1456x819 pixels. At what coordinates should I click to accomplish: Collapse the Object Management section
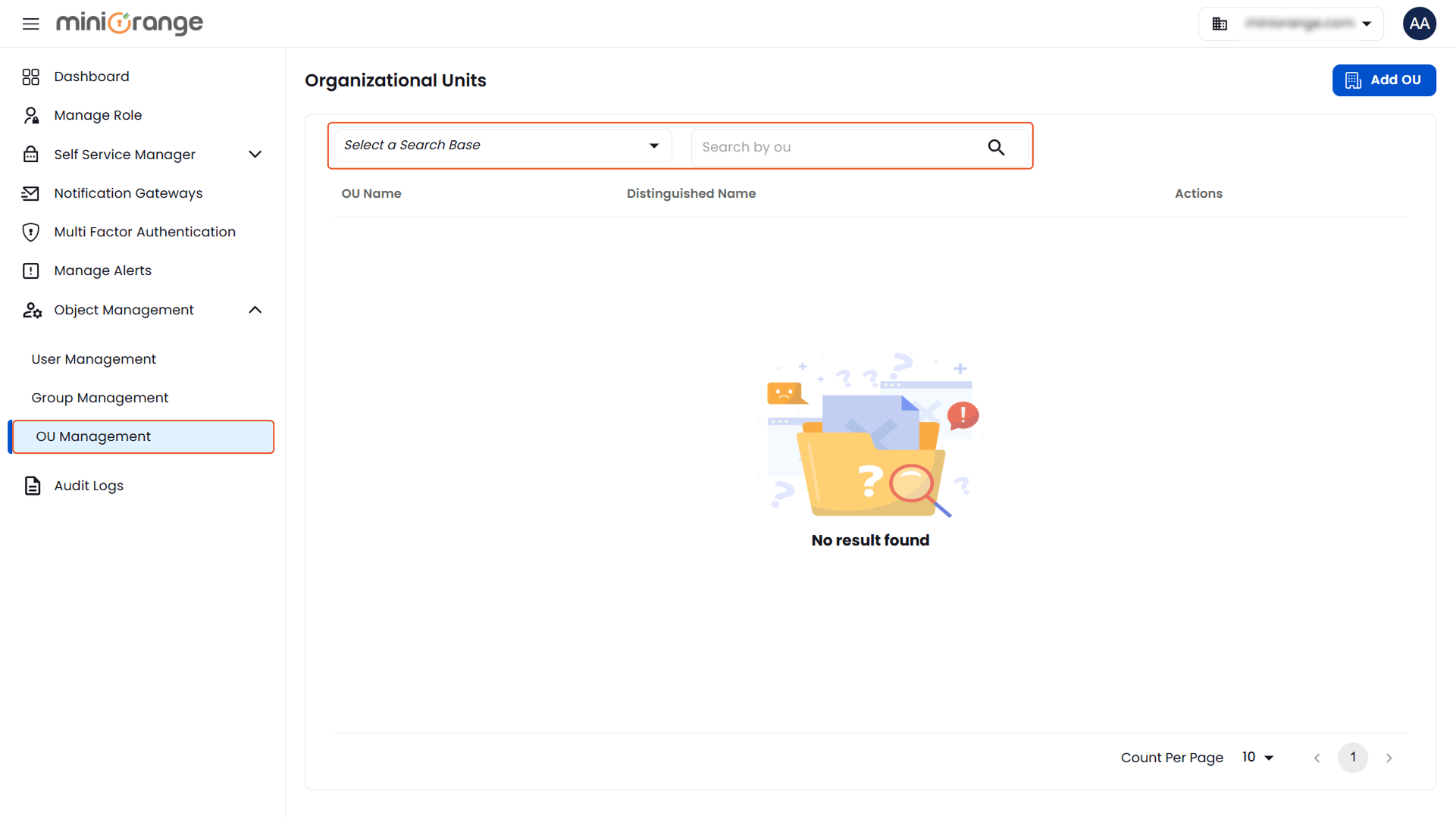coord(255,310)
